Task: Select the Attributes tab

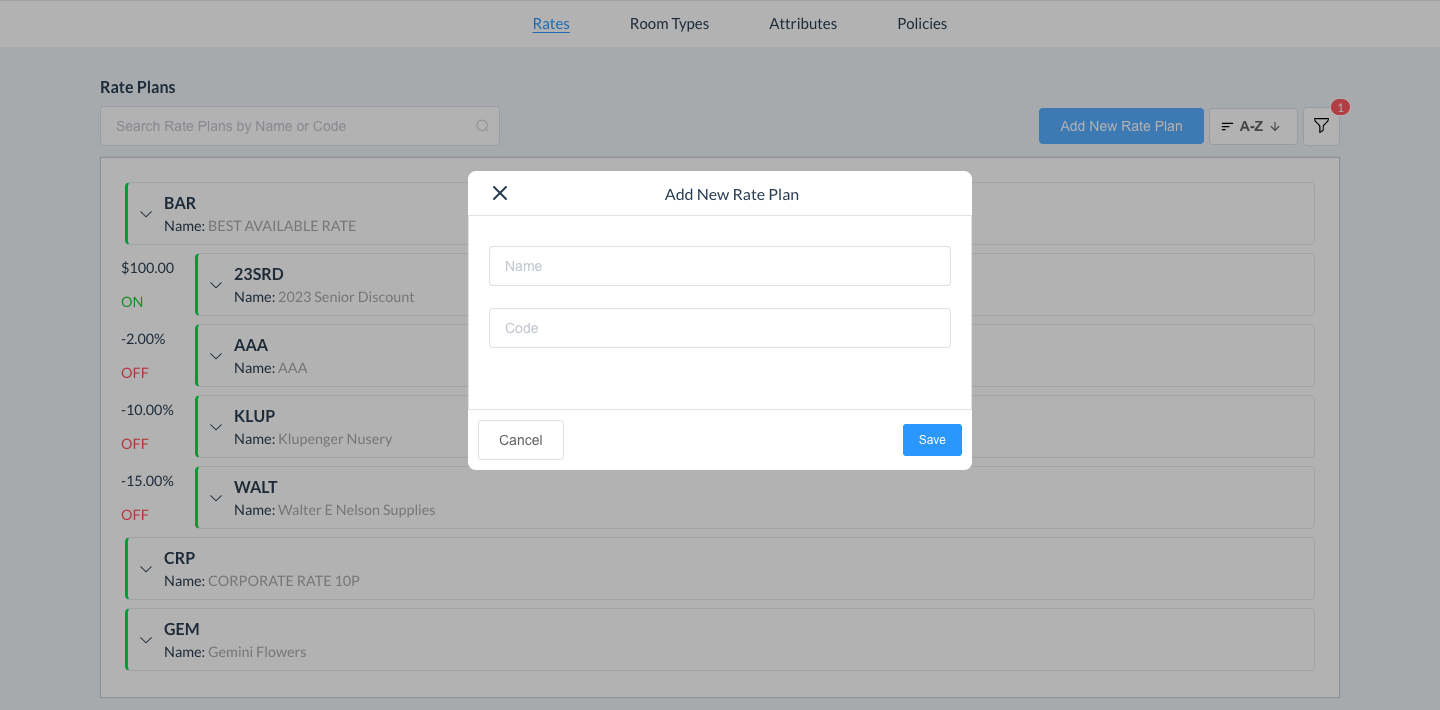Action: [x=802, y=23]
